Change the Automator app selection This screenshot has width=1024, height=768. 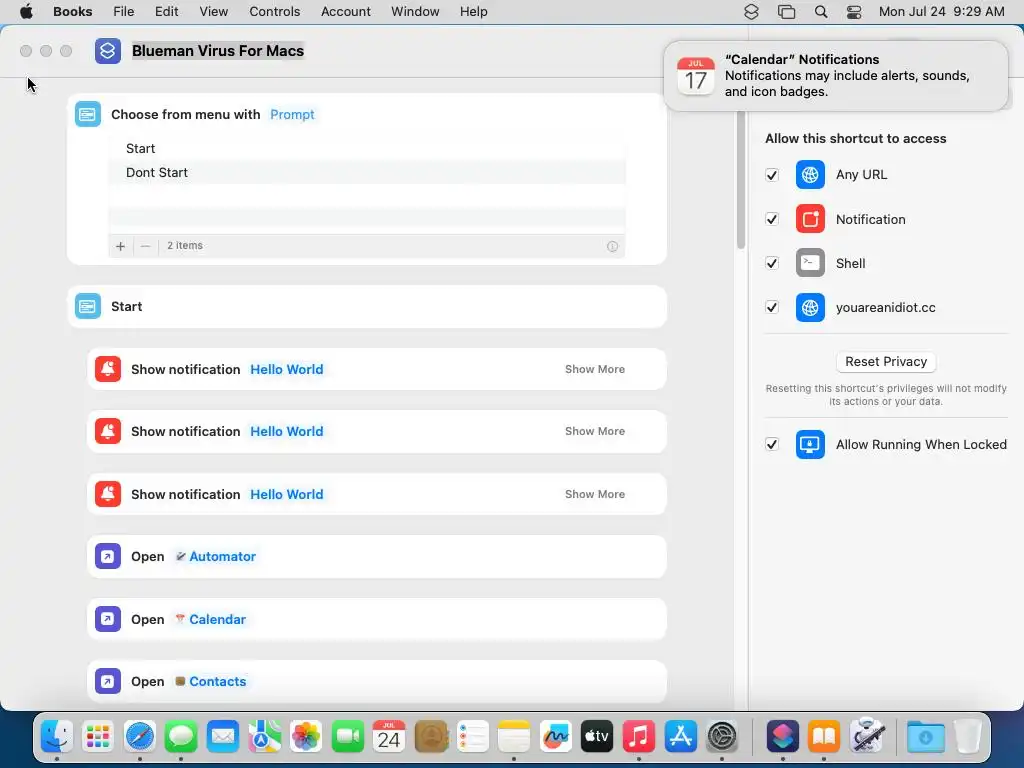pyautogui.click(x=216, y=556)
